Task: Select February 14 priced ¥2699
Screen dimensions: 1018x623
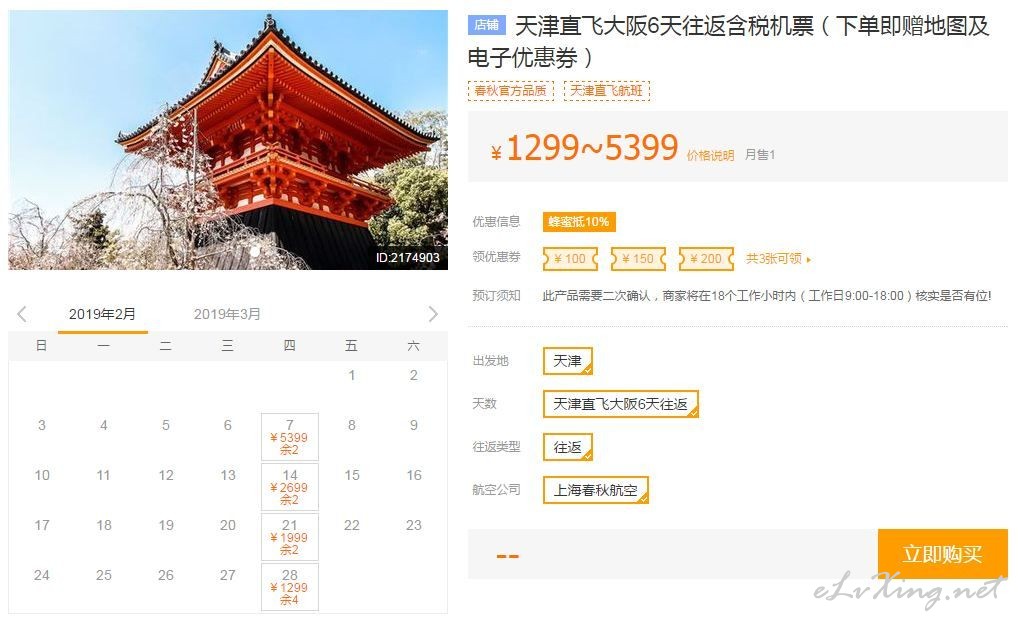Action: pyautogui.click(x=290, y=487)
